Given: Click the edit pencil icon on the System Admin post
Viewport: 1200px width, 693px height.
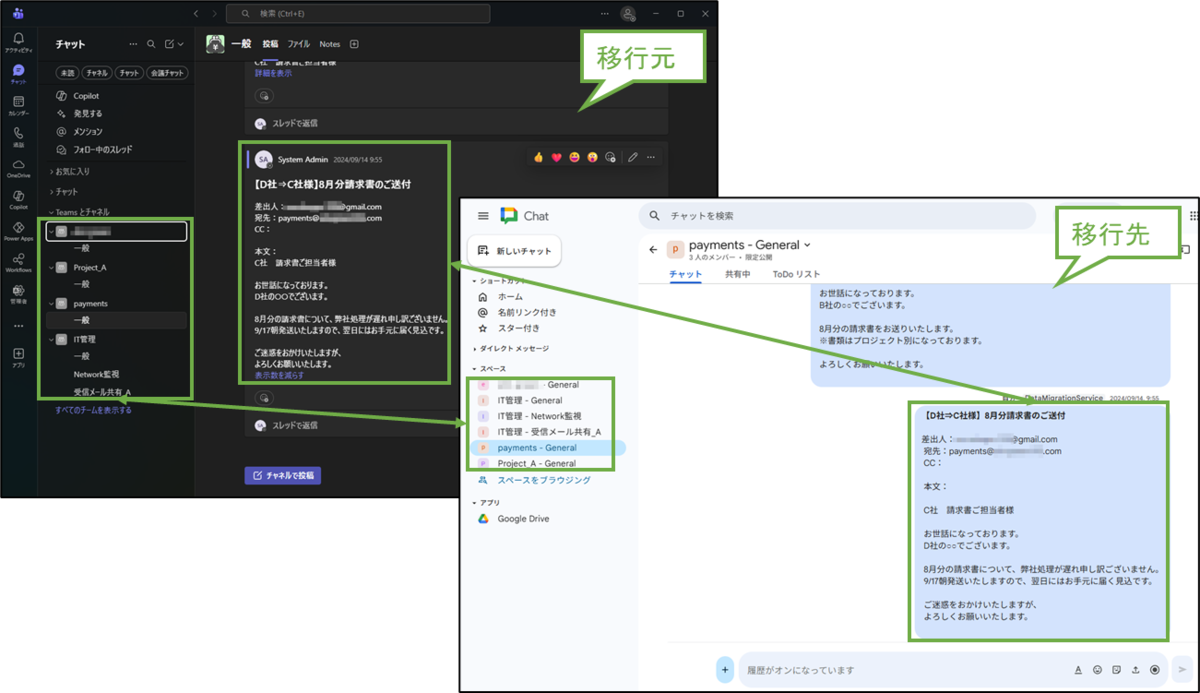Looking at the screenshot, I should [632, 158].
